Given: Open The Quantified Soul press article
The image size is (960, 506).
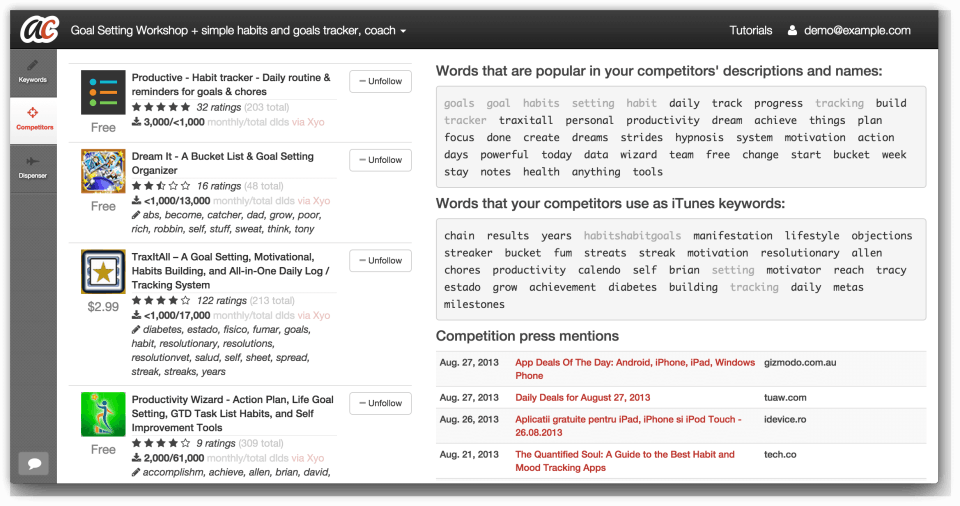Looking at the screenshot, I should pyautogui.click(x=624, y=461).
